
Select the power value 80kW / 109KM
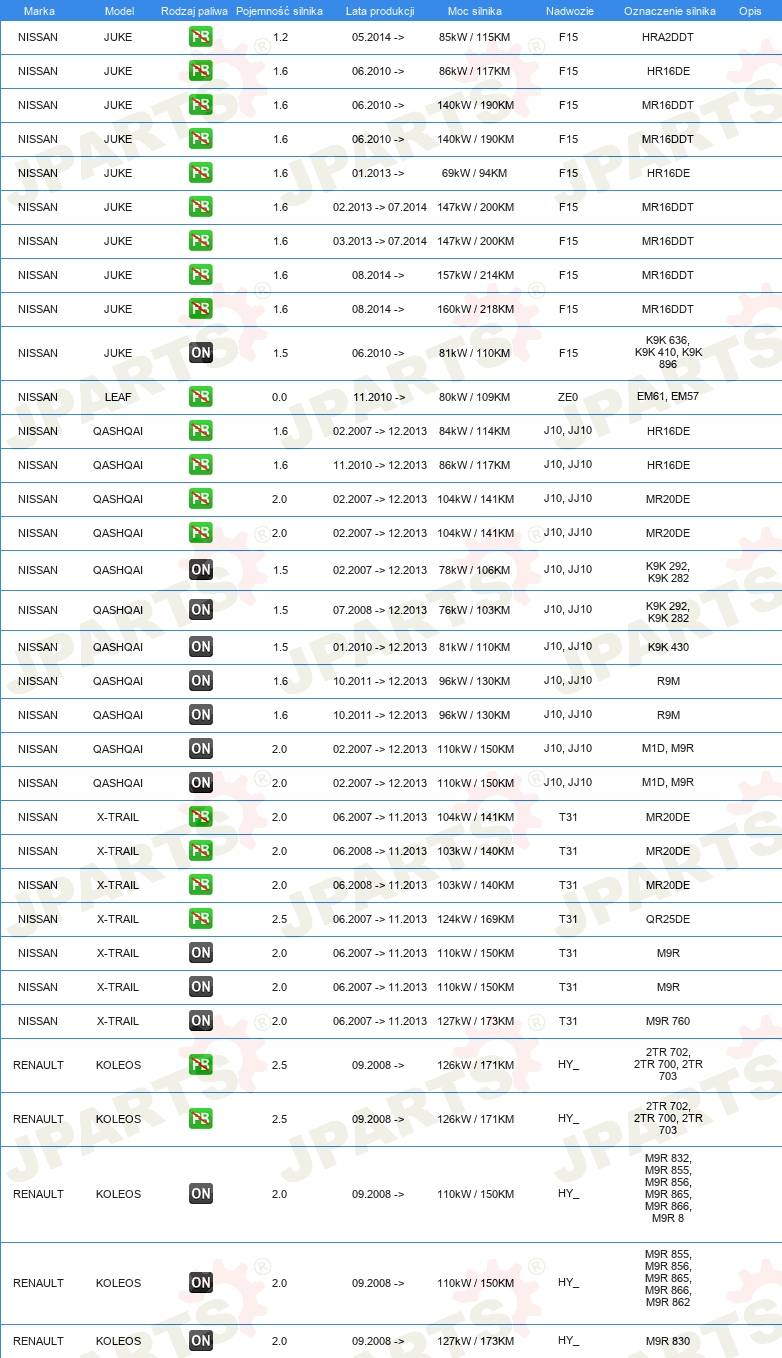[475, 397]
